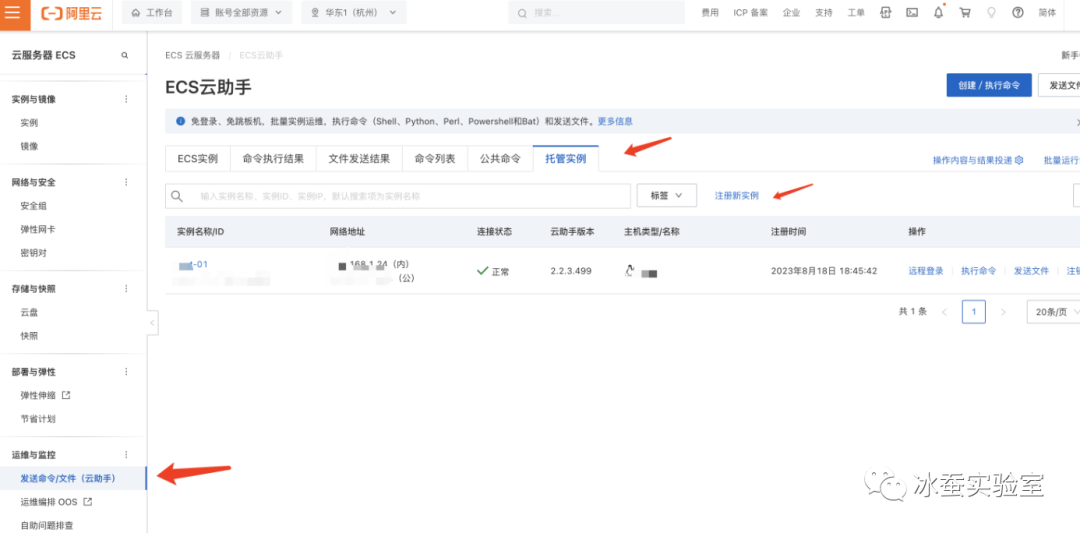The image size is (1080, 533).
Task: Open the 更多信息 link
Action: tap(615, 121)
